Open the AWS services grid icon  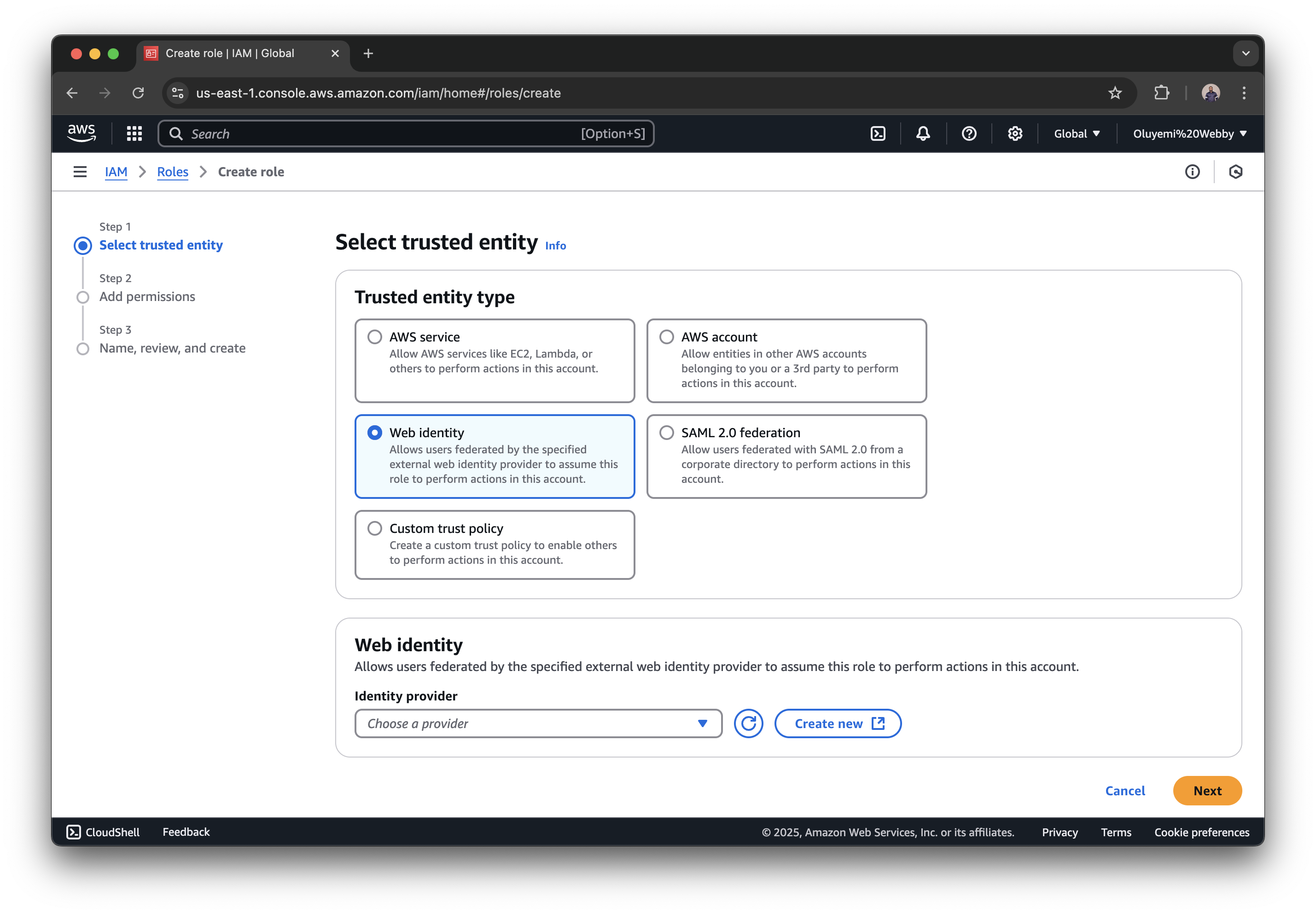(134, 133)
